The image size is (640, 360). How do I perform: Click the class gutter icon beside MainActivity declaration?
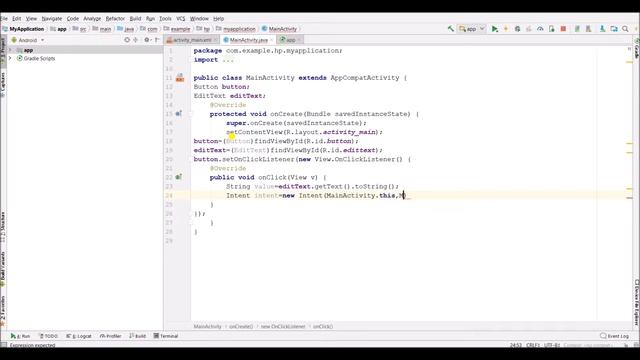(180, 78)
